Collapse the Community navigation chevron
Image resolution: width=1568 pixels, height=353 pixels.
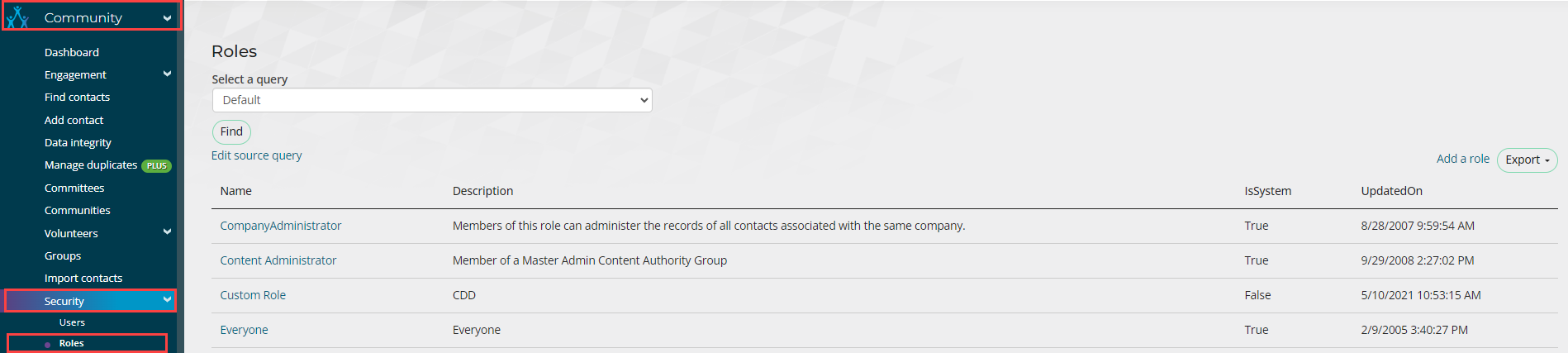(168, 17)
